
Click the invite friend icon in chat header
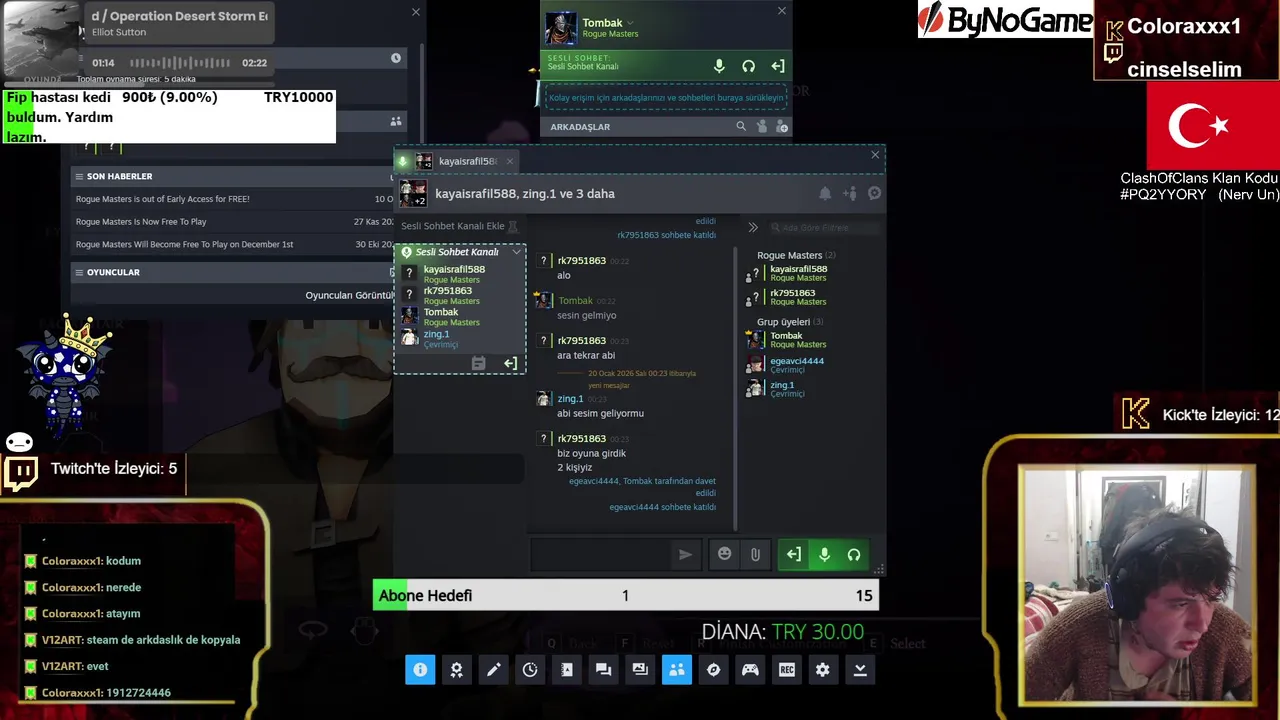coord(850,194)
